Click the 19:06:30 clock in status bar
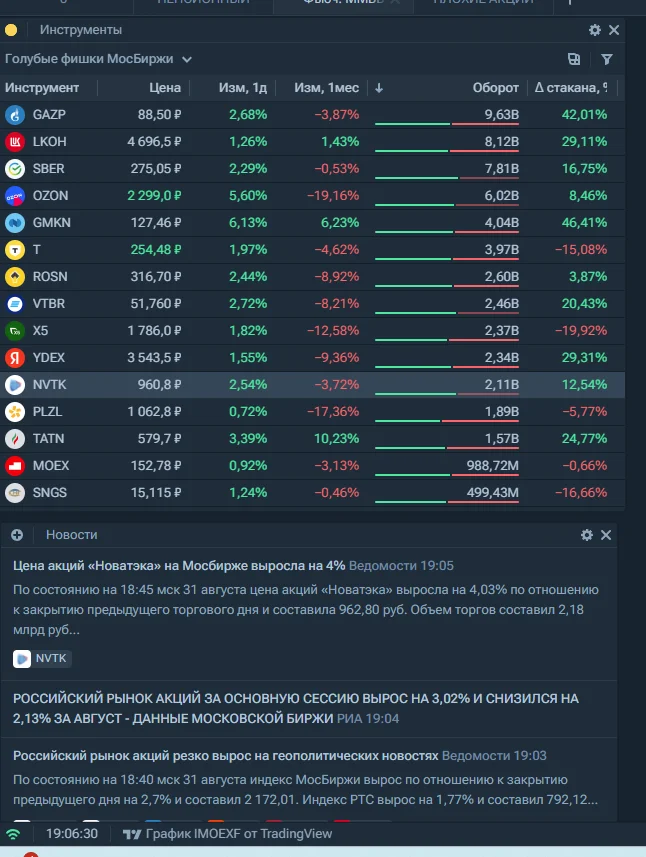The width and height of the screenshot is (646, 857). click(x=72, y=834)
